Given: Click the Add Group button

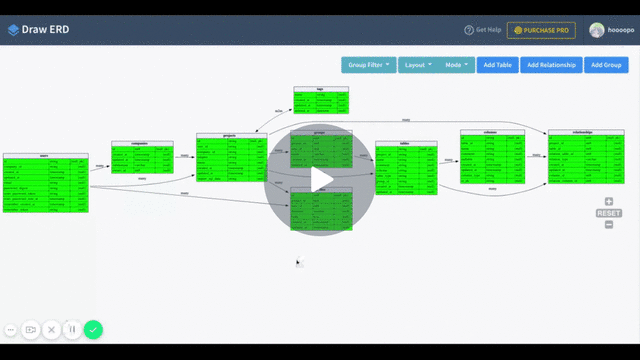Looking at the screenshot, I should 606,65.
